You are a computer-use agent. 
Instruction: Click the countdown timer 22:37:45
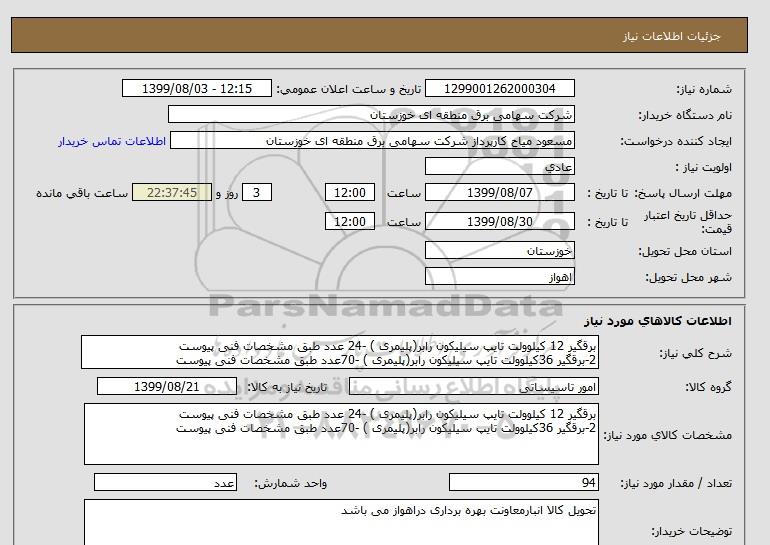171,193
